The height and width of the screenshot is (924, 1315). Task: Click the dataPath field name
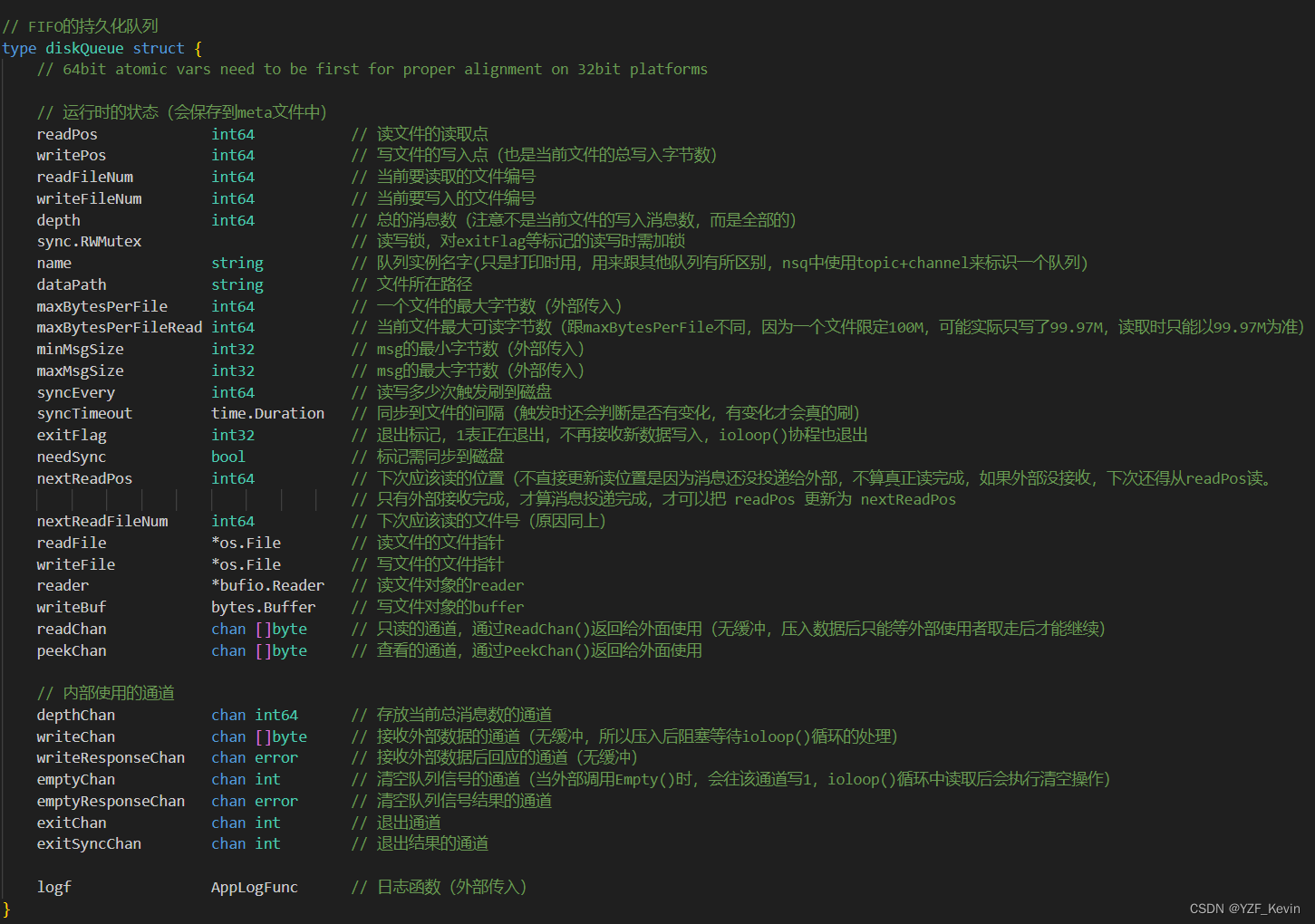(x=71, y=284)
